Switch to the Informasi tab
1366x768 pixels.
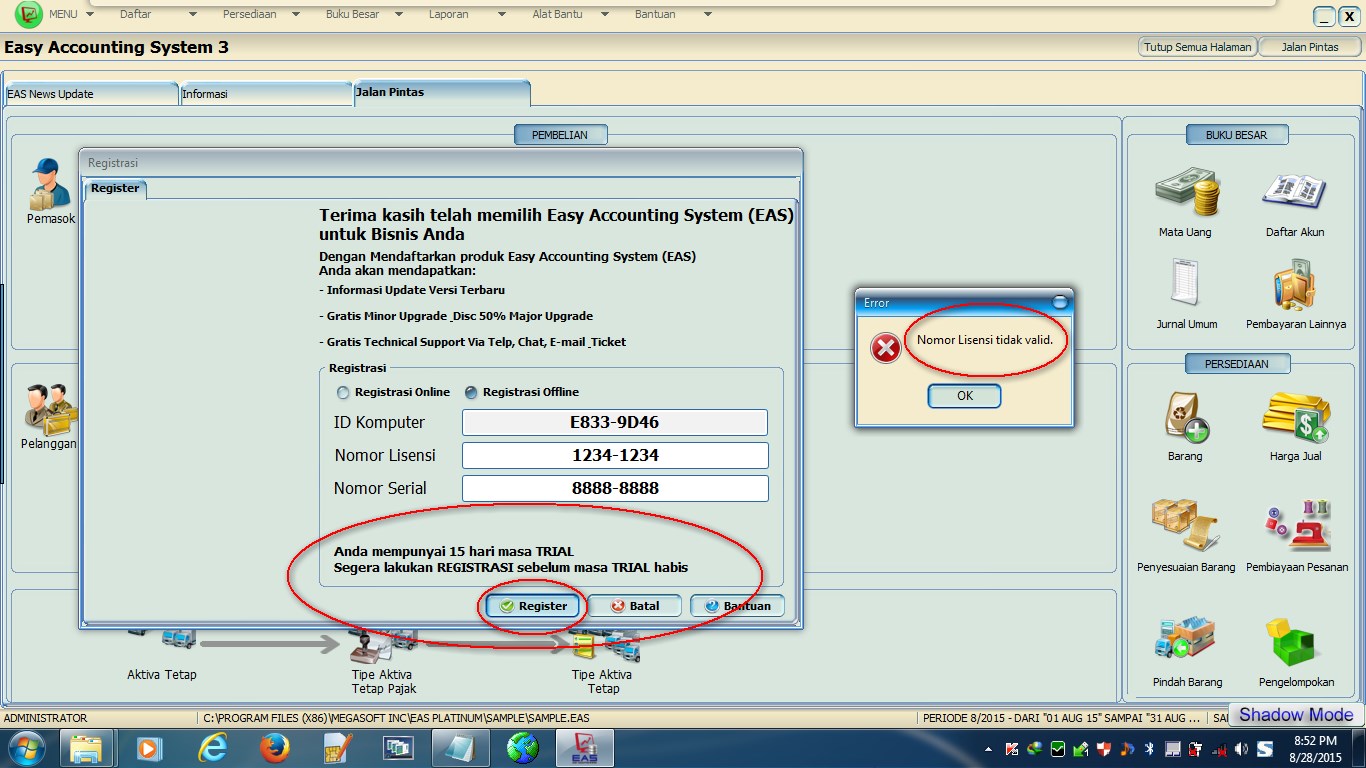(x=265, y=93)
